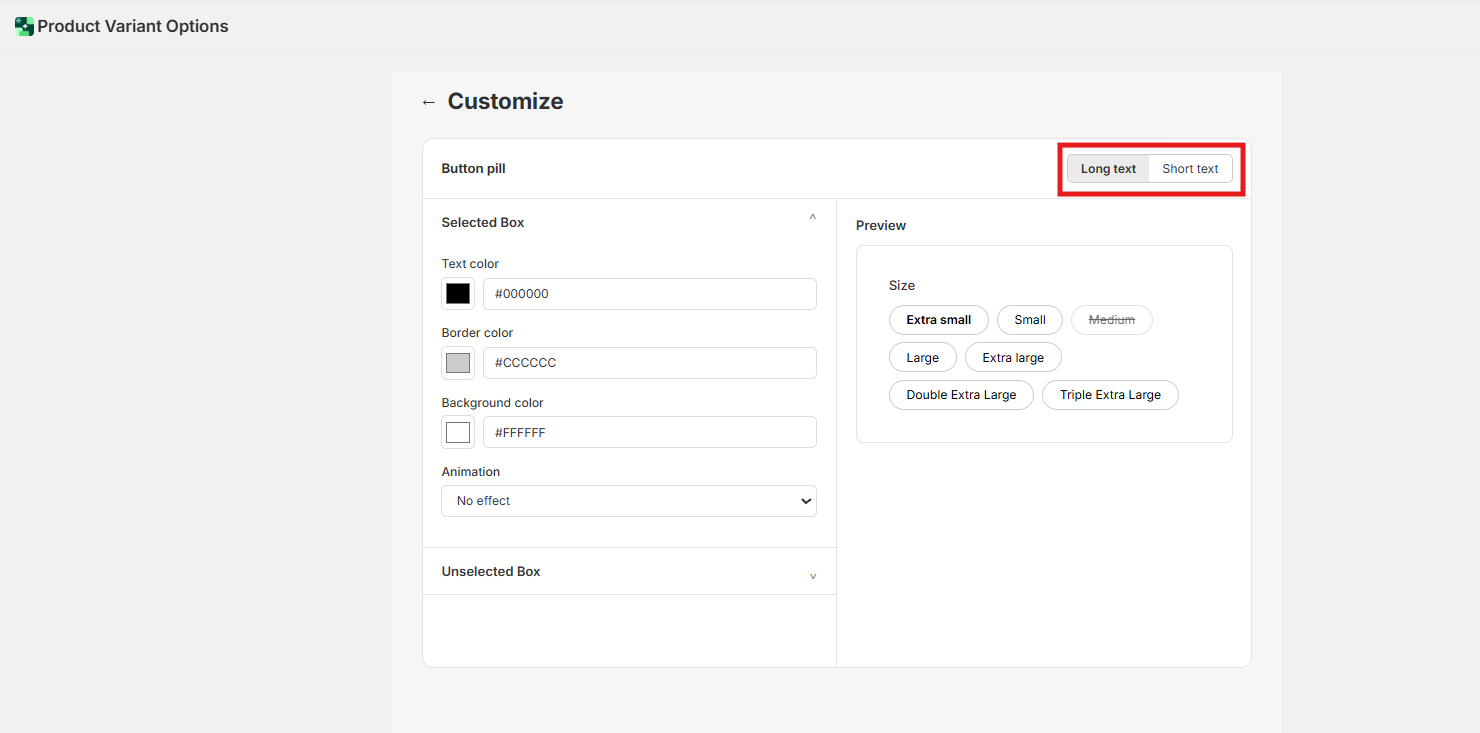
Task: Select the Triple Extra Large pill
Action: point(1110,395)
